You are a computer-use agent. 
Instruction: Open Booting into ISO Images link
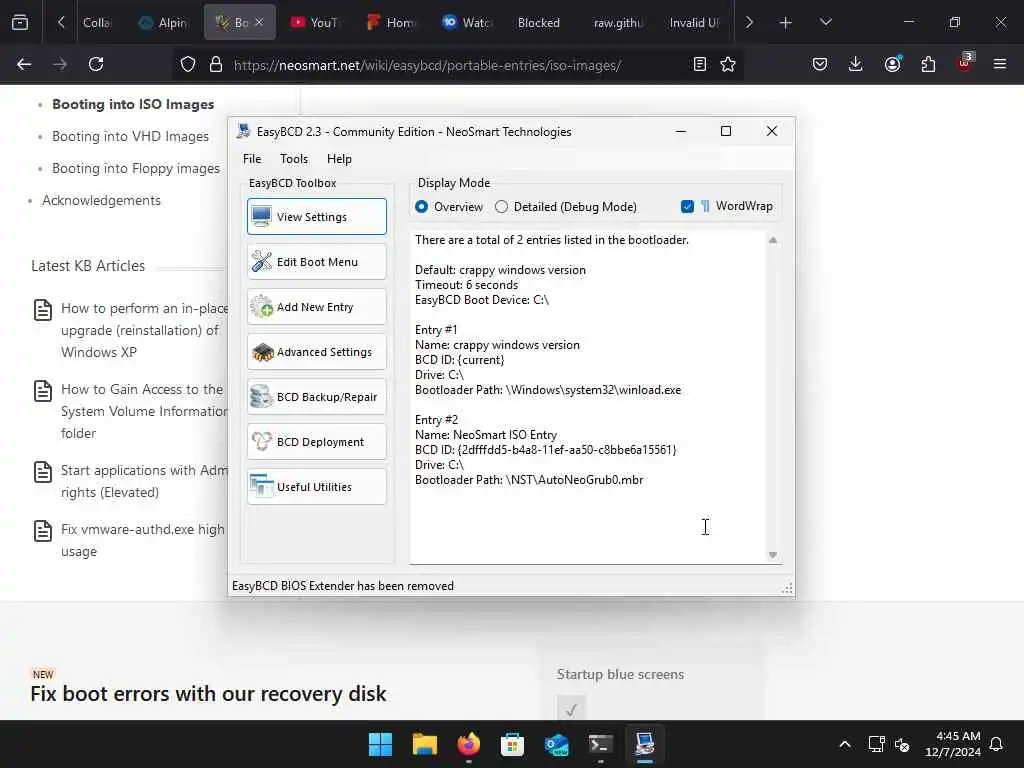[x=133, y=104]
